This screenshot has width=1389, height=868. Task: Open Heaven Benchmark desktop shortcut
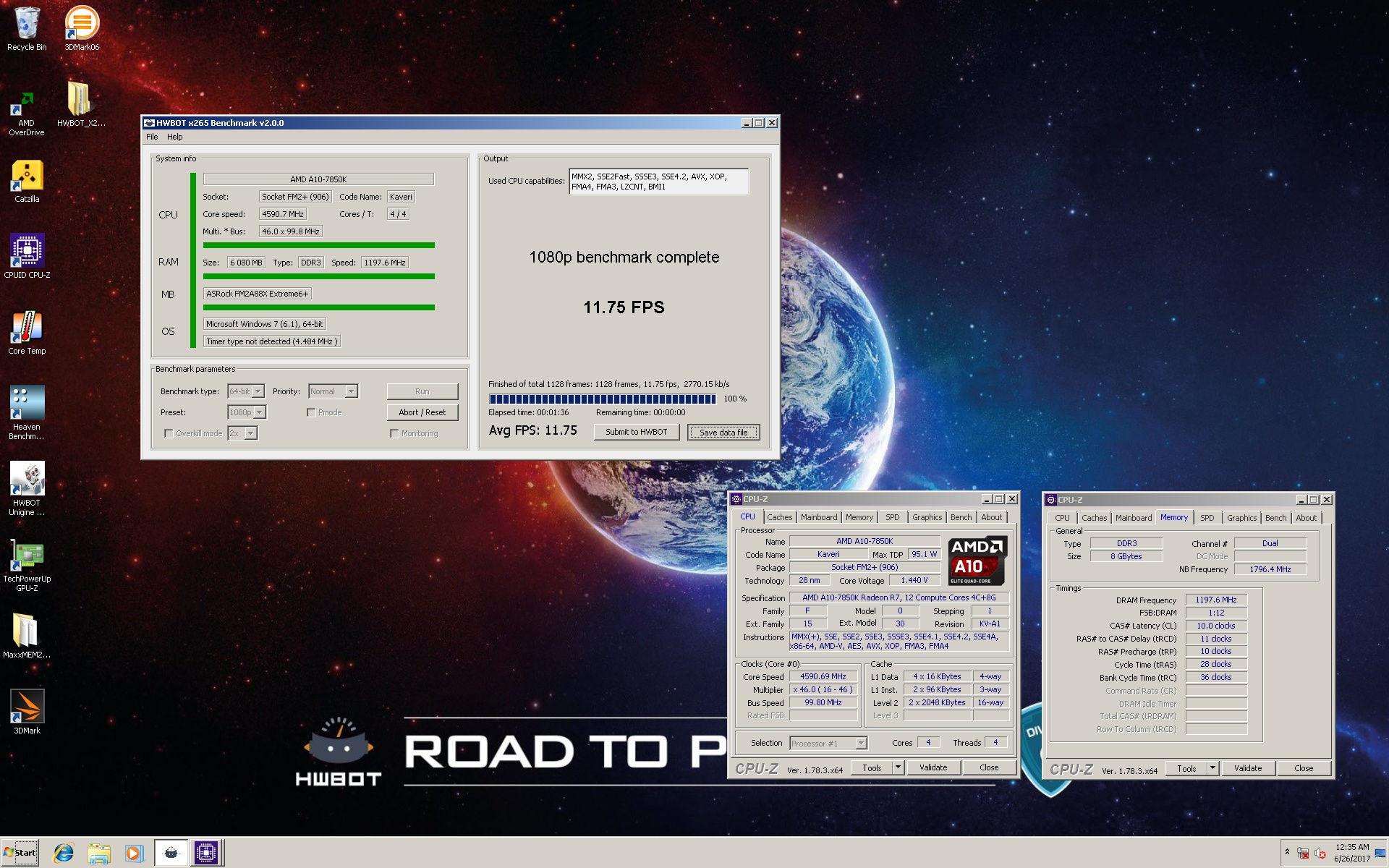pyautogui.click(x=27, y=412)
